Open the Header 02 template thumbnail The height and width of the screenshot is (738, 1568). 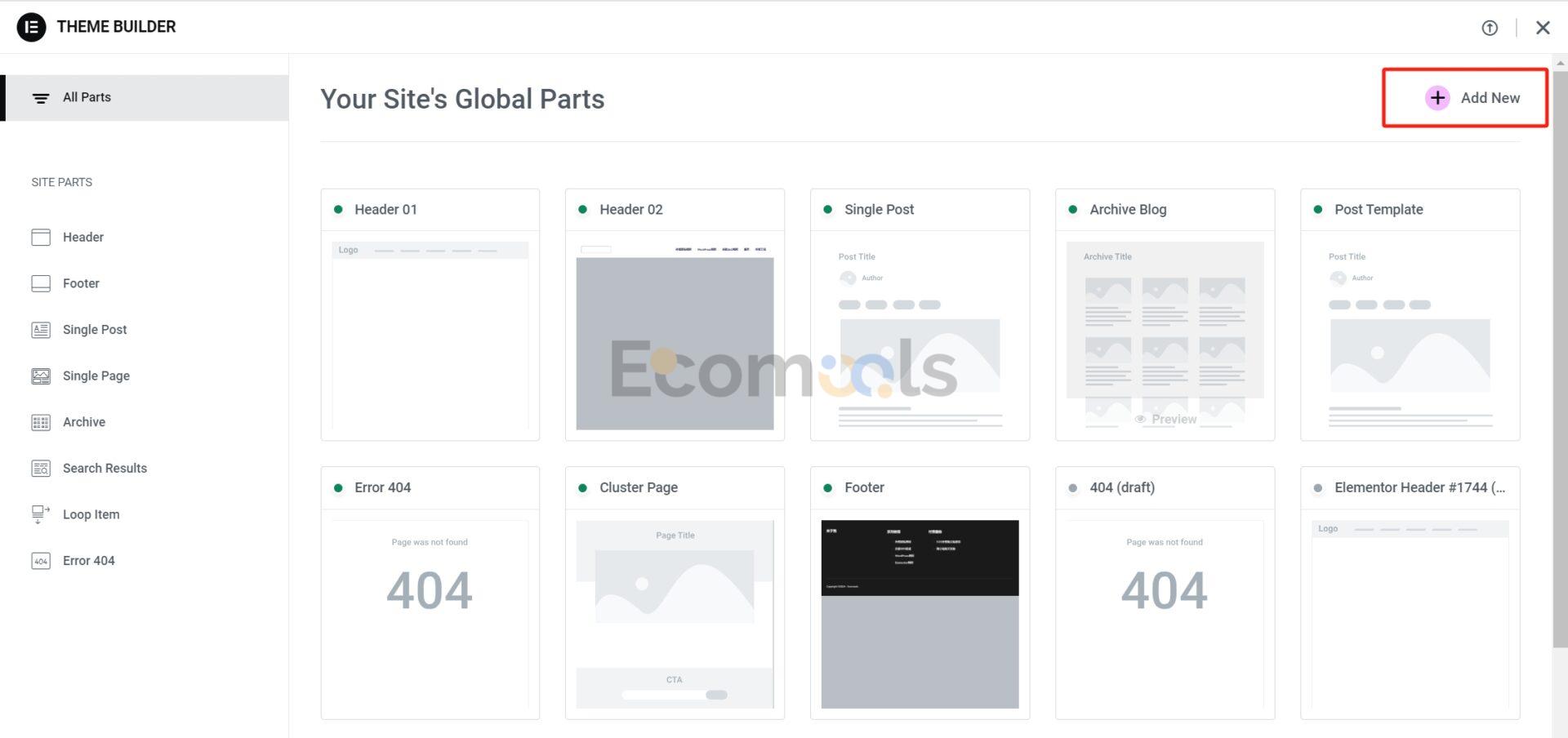coord(675,336)
